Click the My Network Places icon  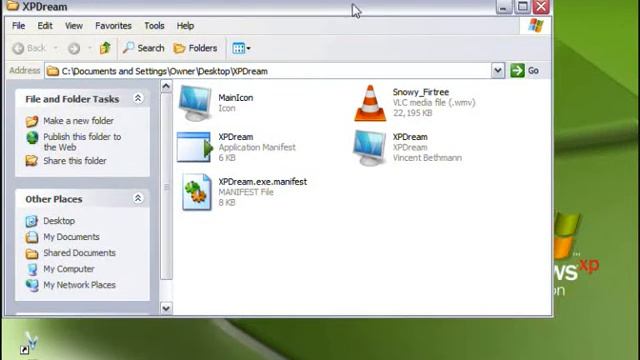(x=32, y=285)
